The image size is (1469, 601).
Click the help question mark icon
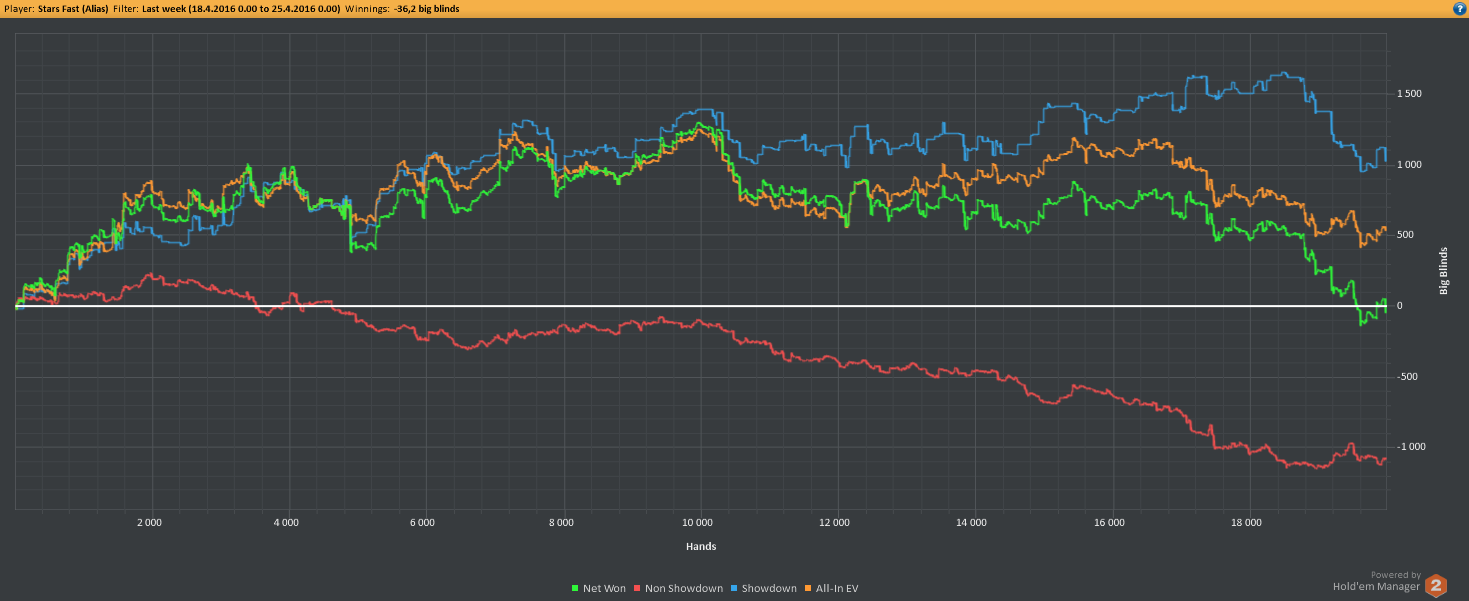pos(1459,8)
